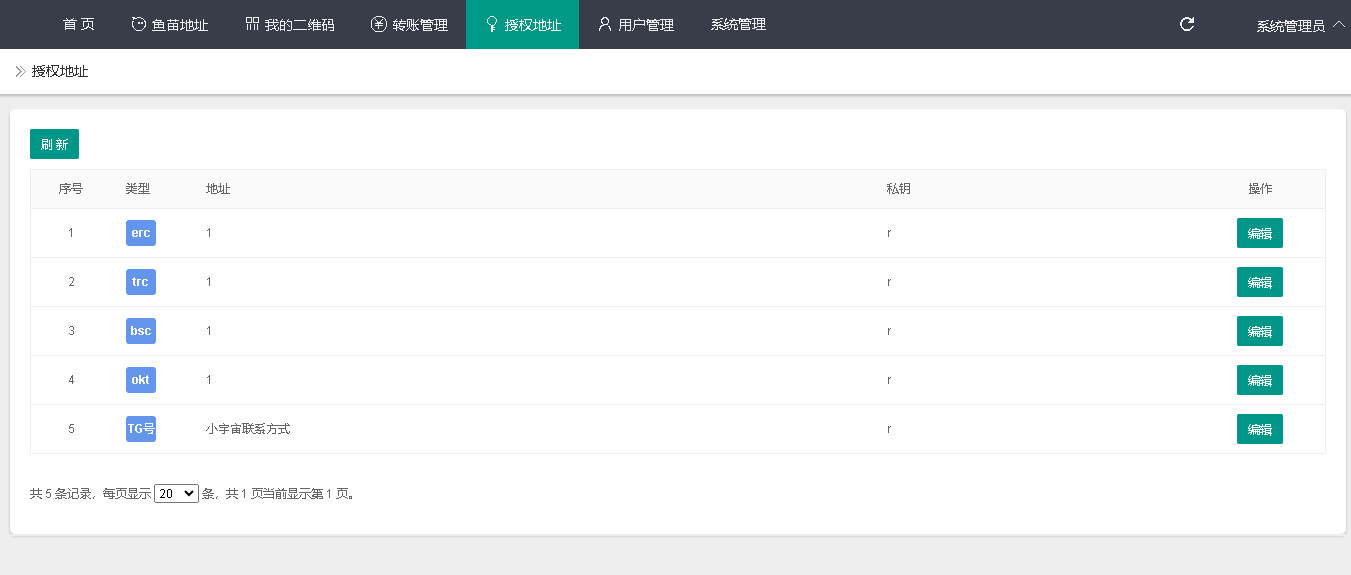Select the 授权地址 navigation tab
This screenshot has height=575, width=1351.
(x=522, y=24)
